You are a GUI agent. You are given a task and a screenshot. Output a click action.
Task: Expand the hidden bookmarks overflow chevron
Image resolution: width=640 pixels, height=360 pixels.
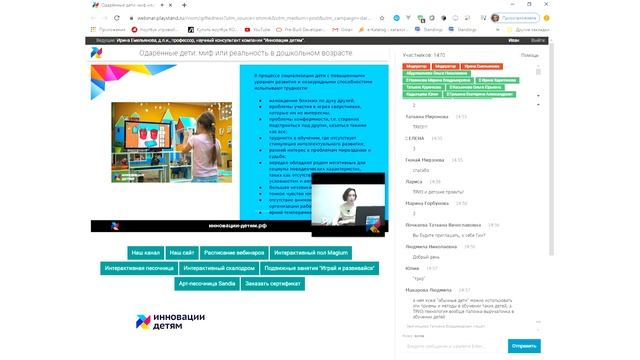(498, 30)
